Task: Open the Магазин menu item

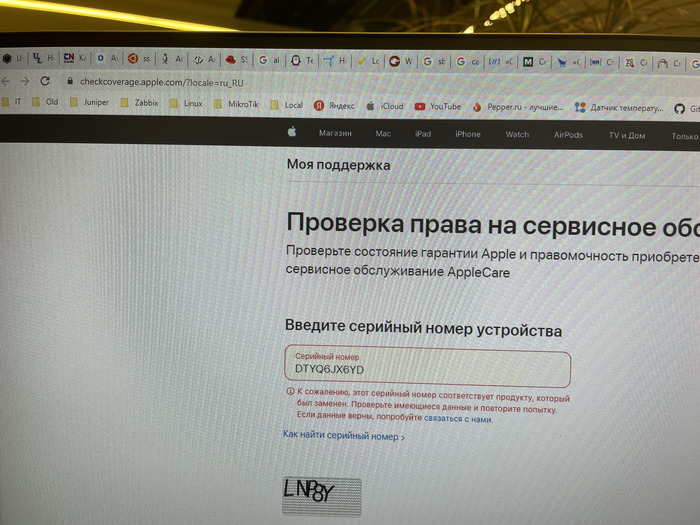Action: point(335,133)
